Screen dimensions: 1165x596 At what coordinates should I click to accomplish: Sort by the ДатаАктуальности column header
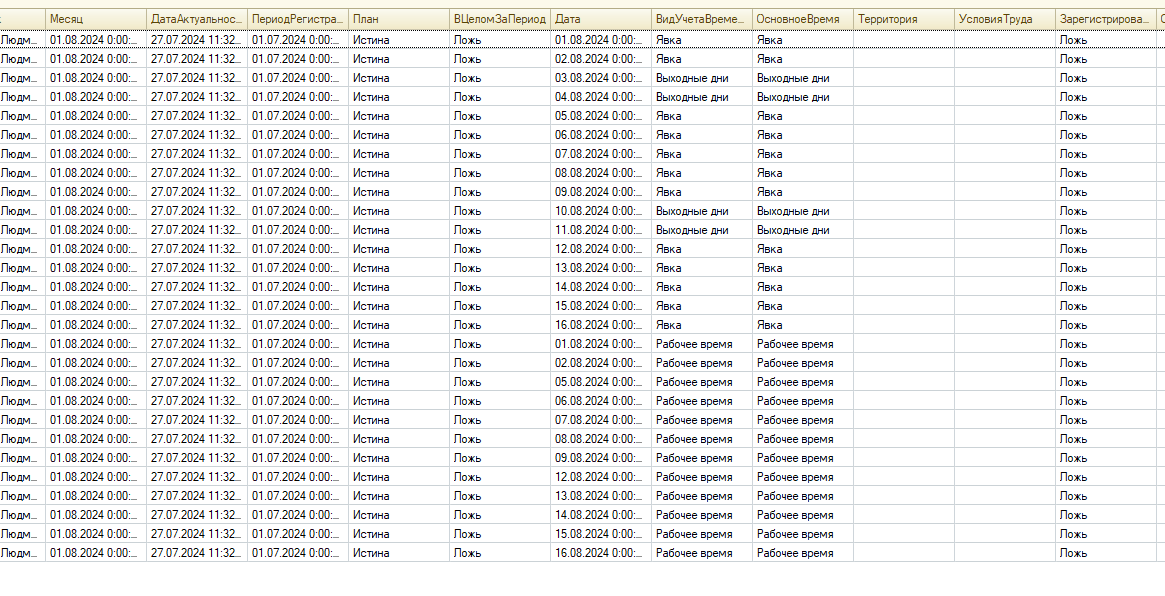(196, 19)
